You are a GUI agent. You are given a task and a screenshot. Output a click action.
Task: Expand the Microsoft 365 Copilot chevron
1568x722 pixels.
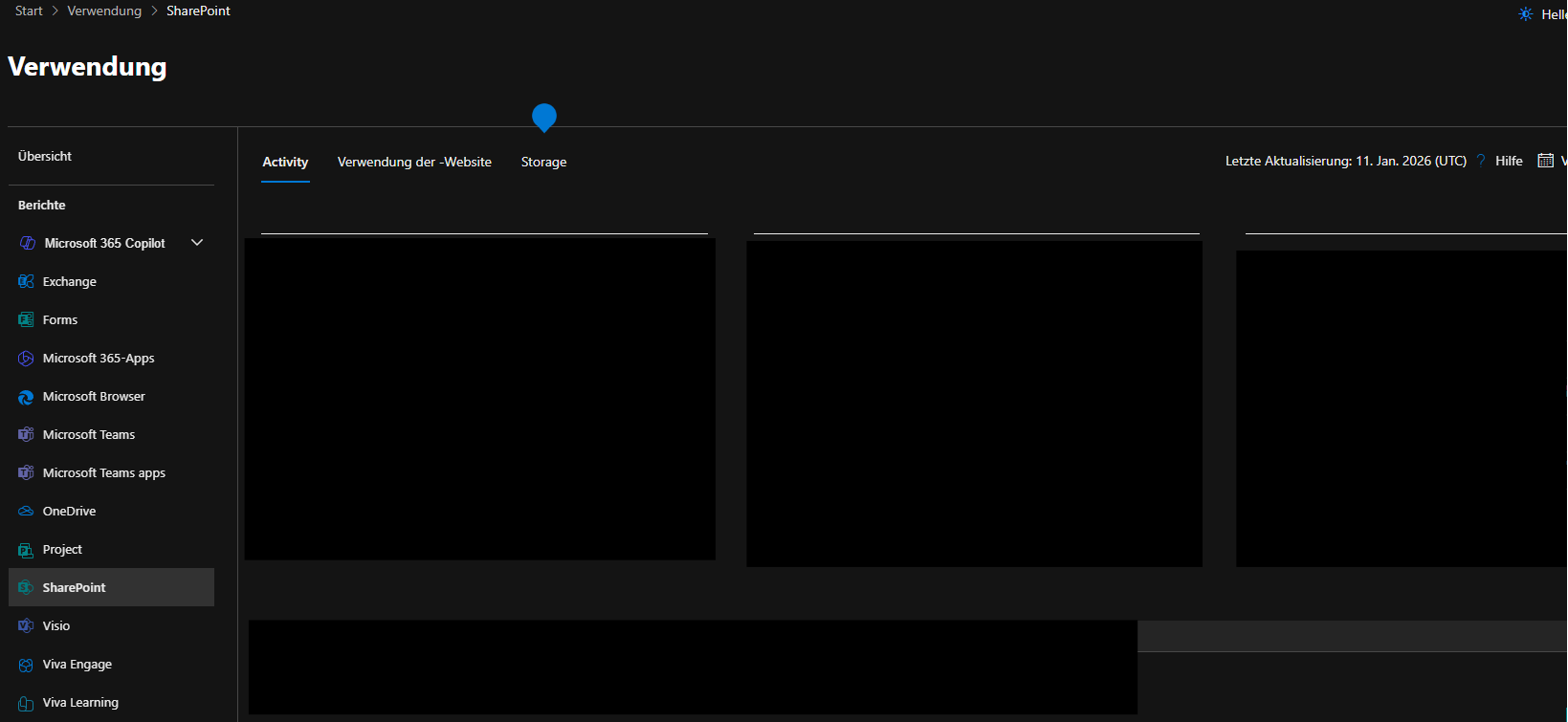pyautogui.click(x=197, y=243)
